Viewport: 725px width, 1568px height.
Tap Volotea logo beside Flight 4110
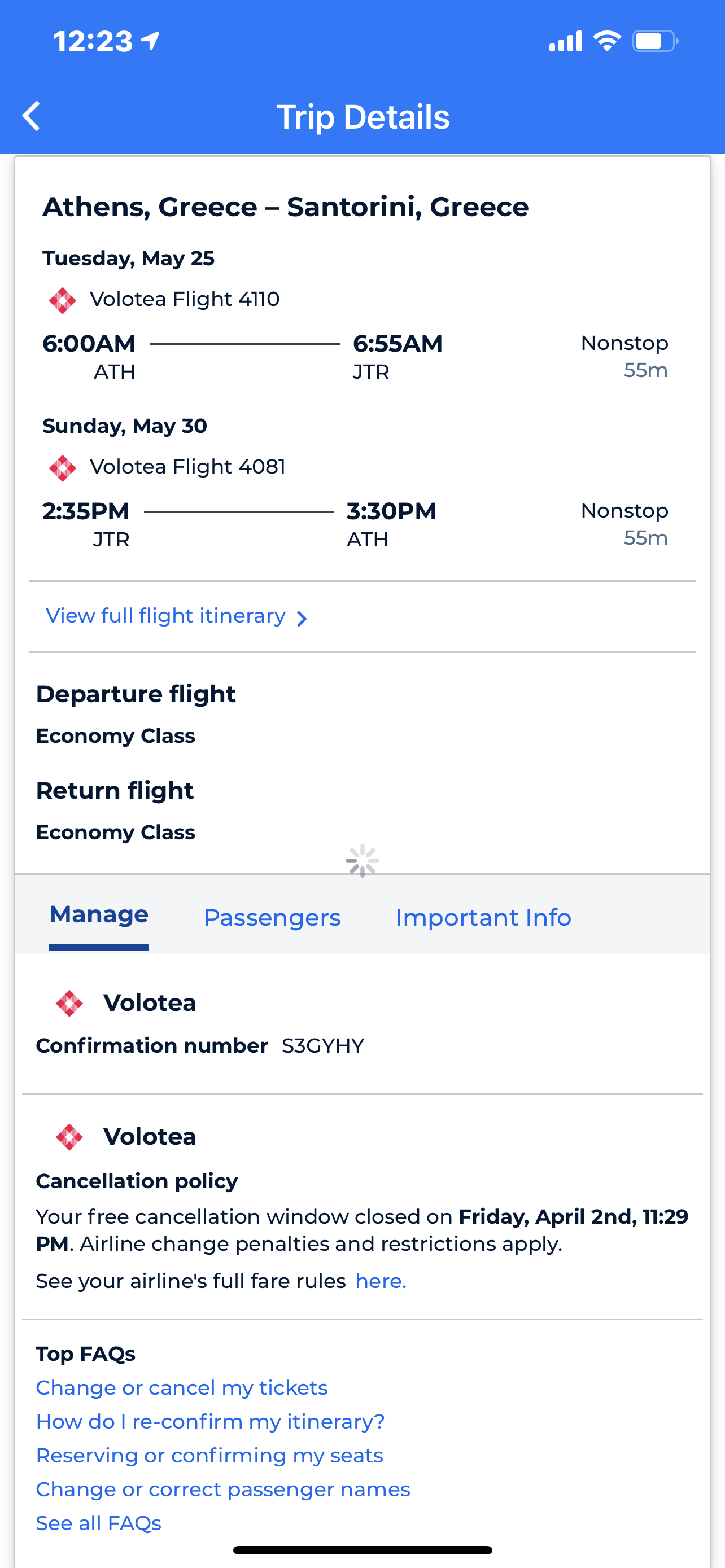(x=62, y=300)
